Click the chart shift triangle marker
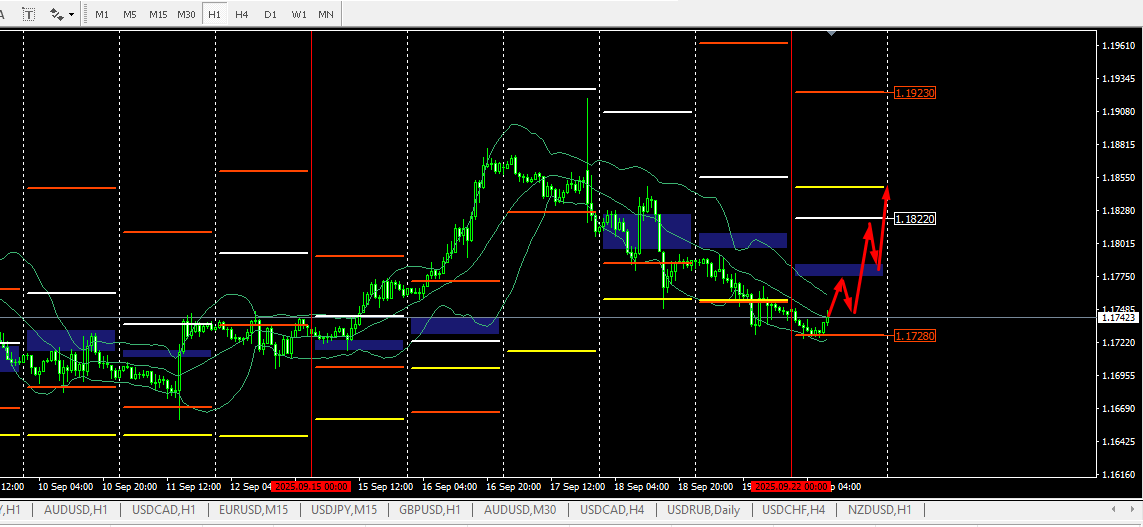The width and height of the screenshot is (1143, 527). click(832, 34)
